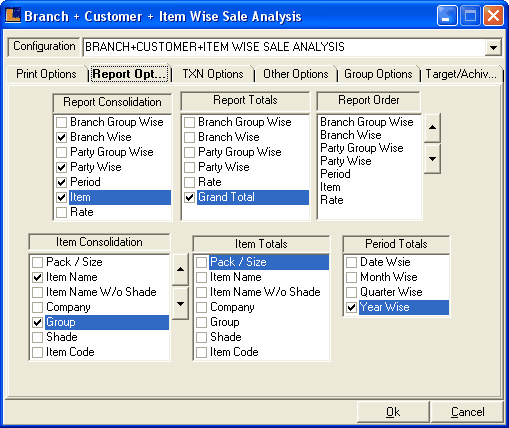Click the Item Totals header

pyautogui.click(x=261, y=244)
